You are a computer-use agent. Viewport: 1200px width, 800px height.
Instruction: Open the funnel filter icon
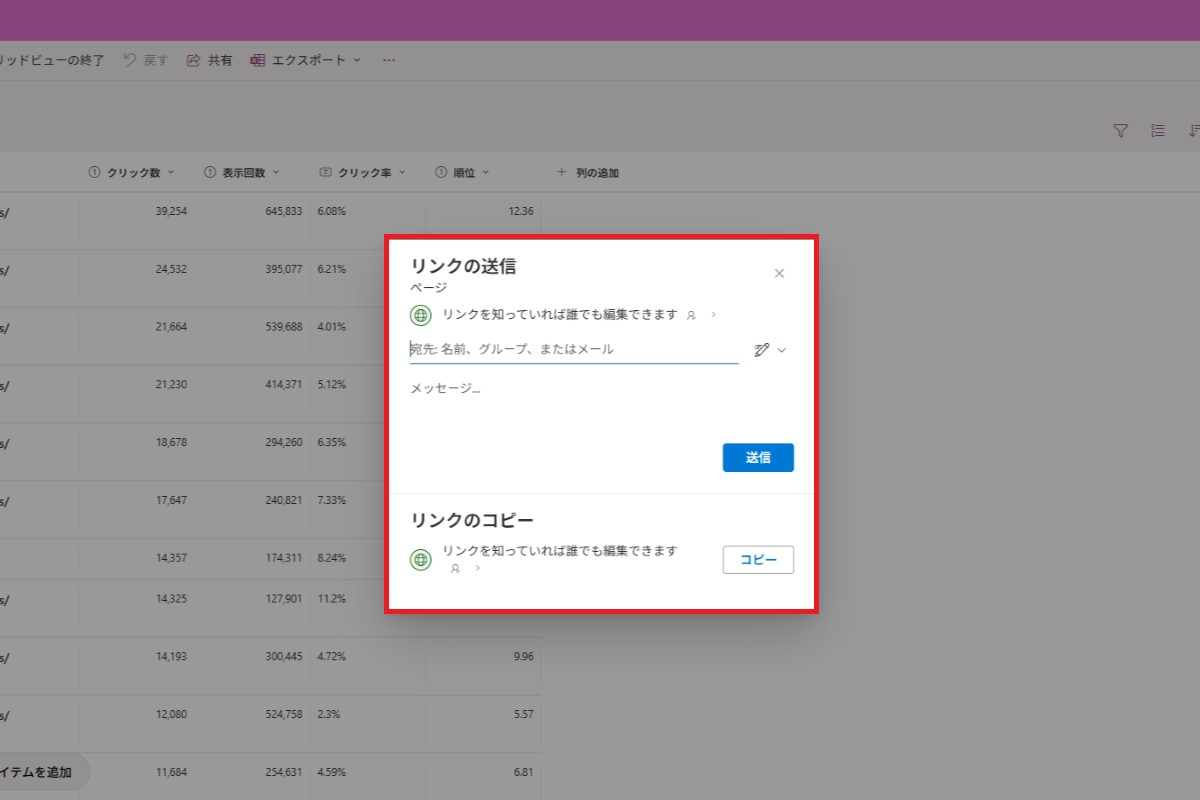(1121, 130)
